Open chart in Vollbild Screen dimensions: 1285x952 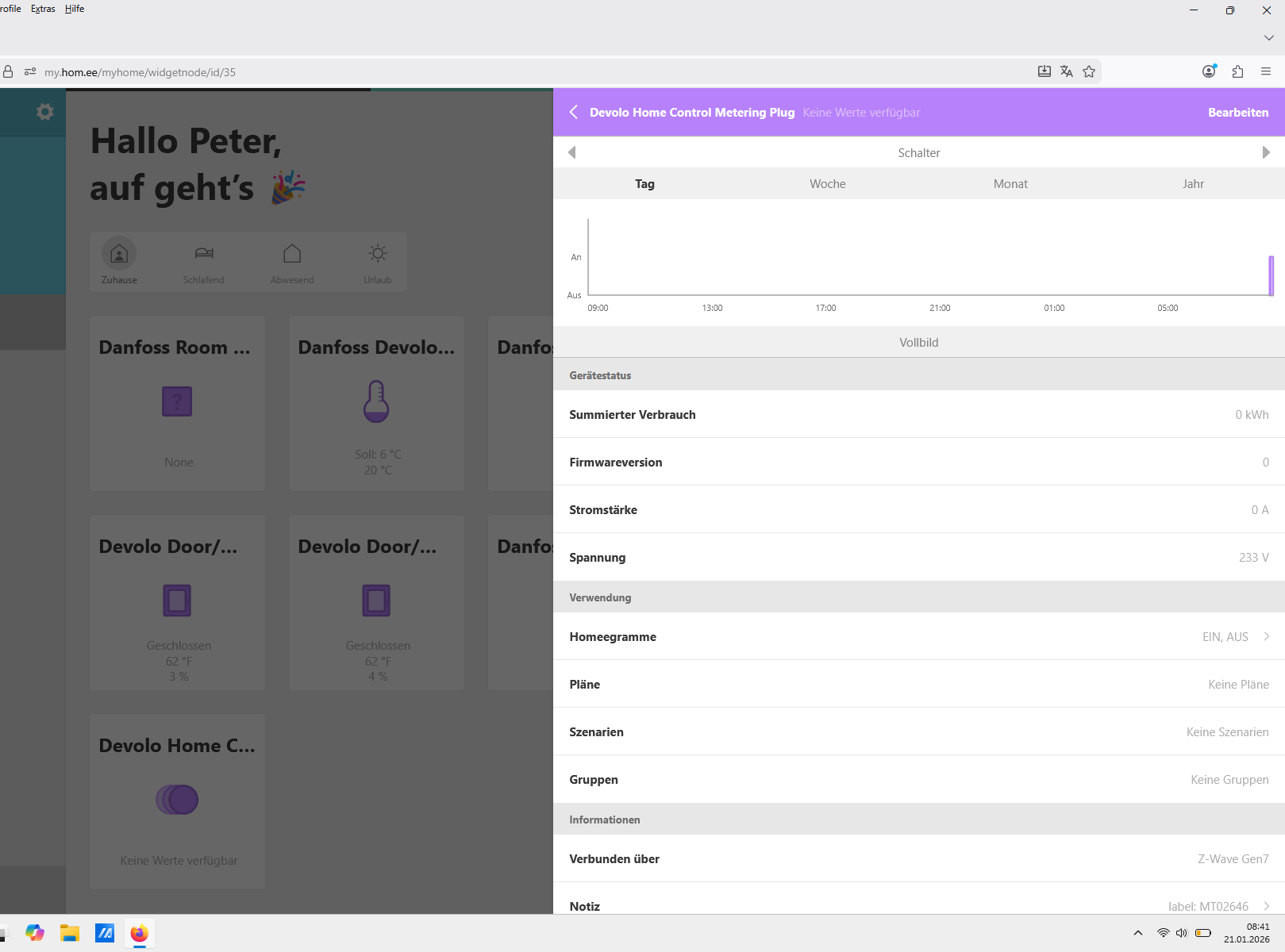point(918,343)
